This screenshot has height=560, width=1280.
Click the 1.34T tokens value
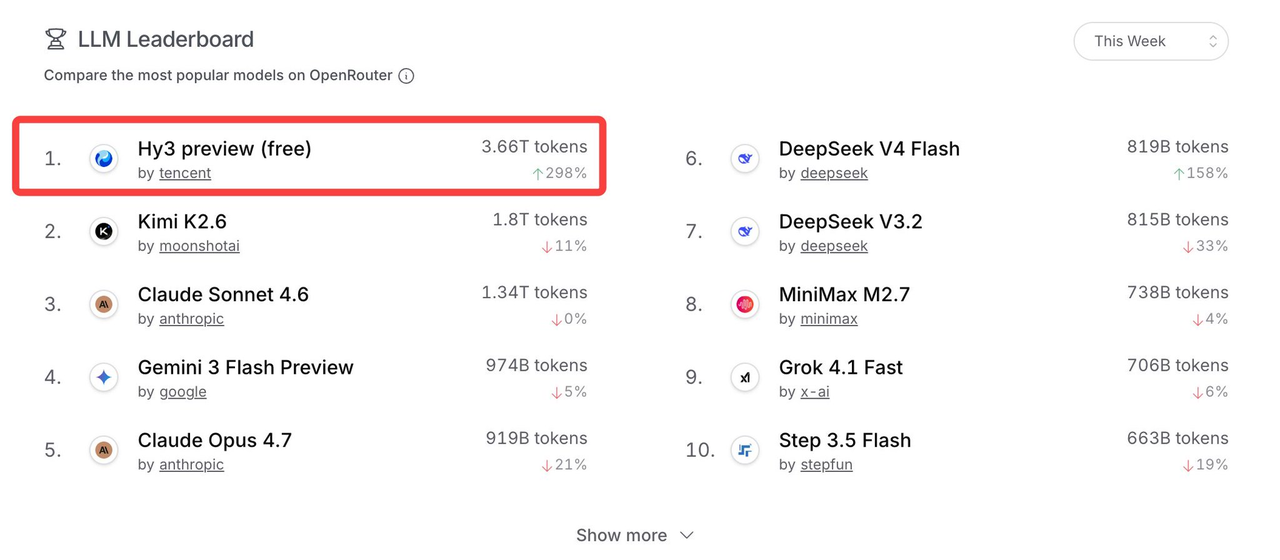[534, 293]
